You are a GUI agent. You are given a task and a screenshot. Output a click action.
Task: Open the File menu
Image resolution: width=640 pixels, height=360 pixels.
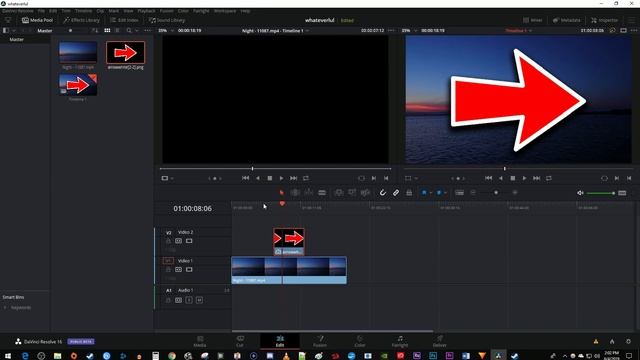[x=41, y=11]
